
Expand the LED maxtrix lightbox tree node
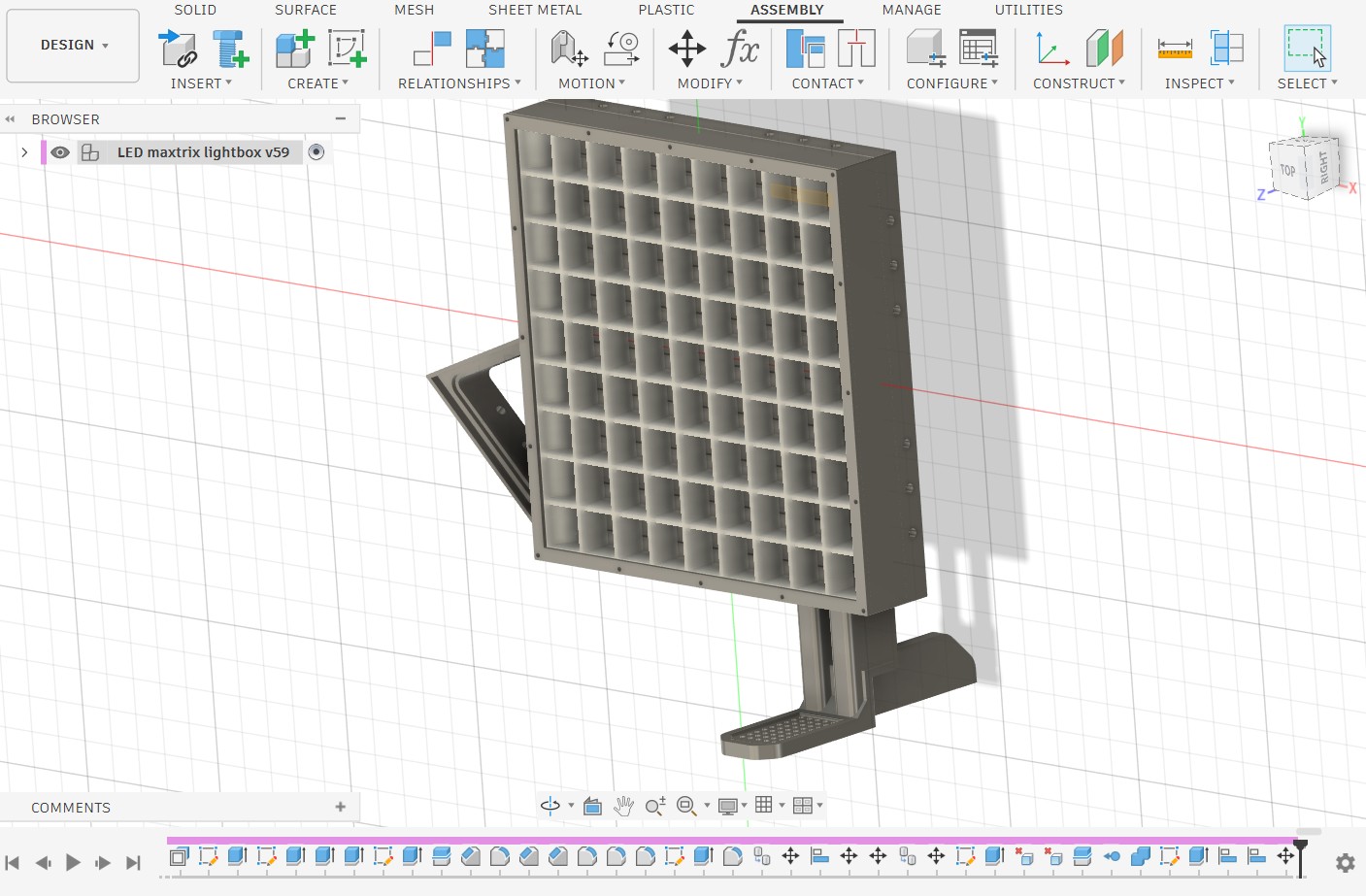tap(24, 152)
